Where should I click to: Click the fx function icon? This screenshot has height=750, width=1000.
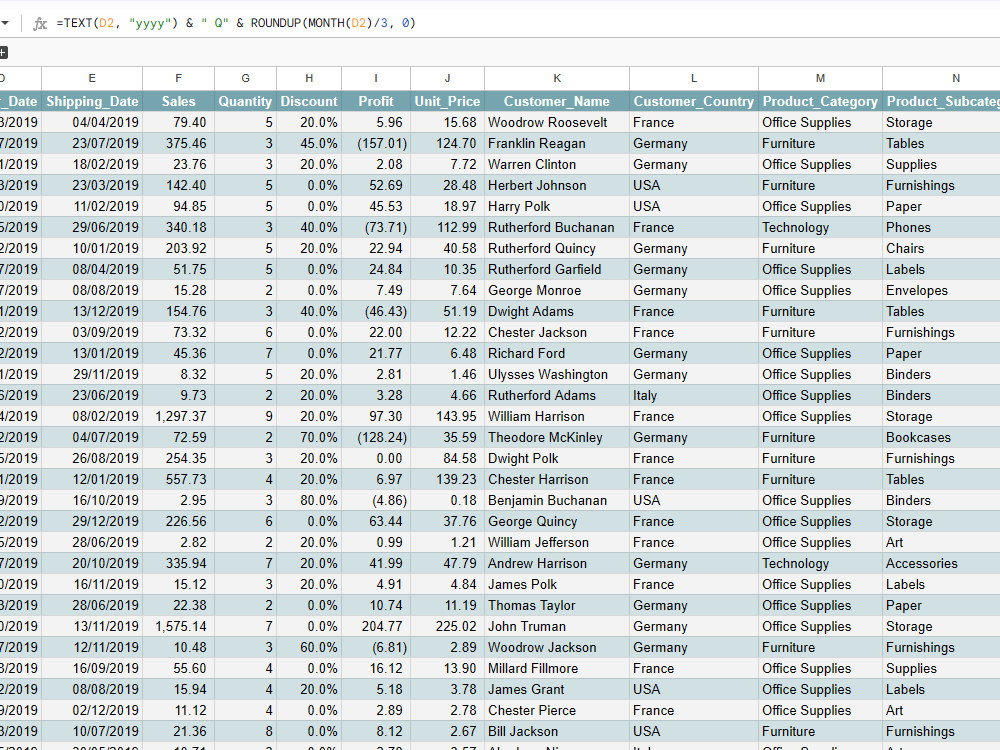[x=40, y=24]
